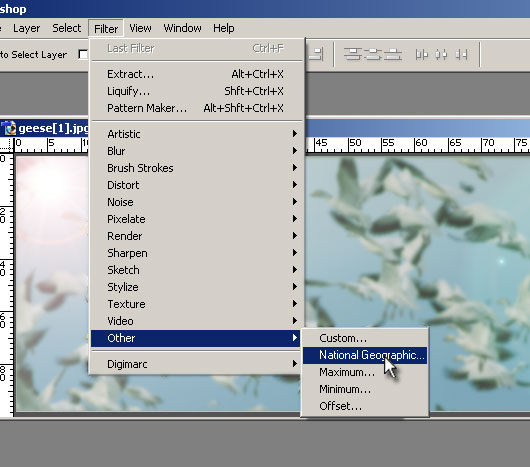Open the Window menu
530x467 pixels.
(183, 28)
